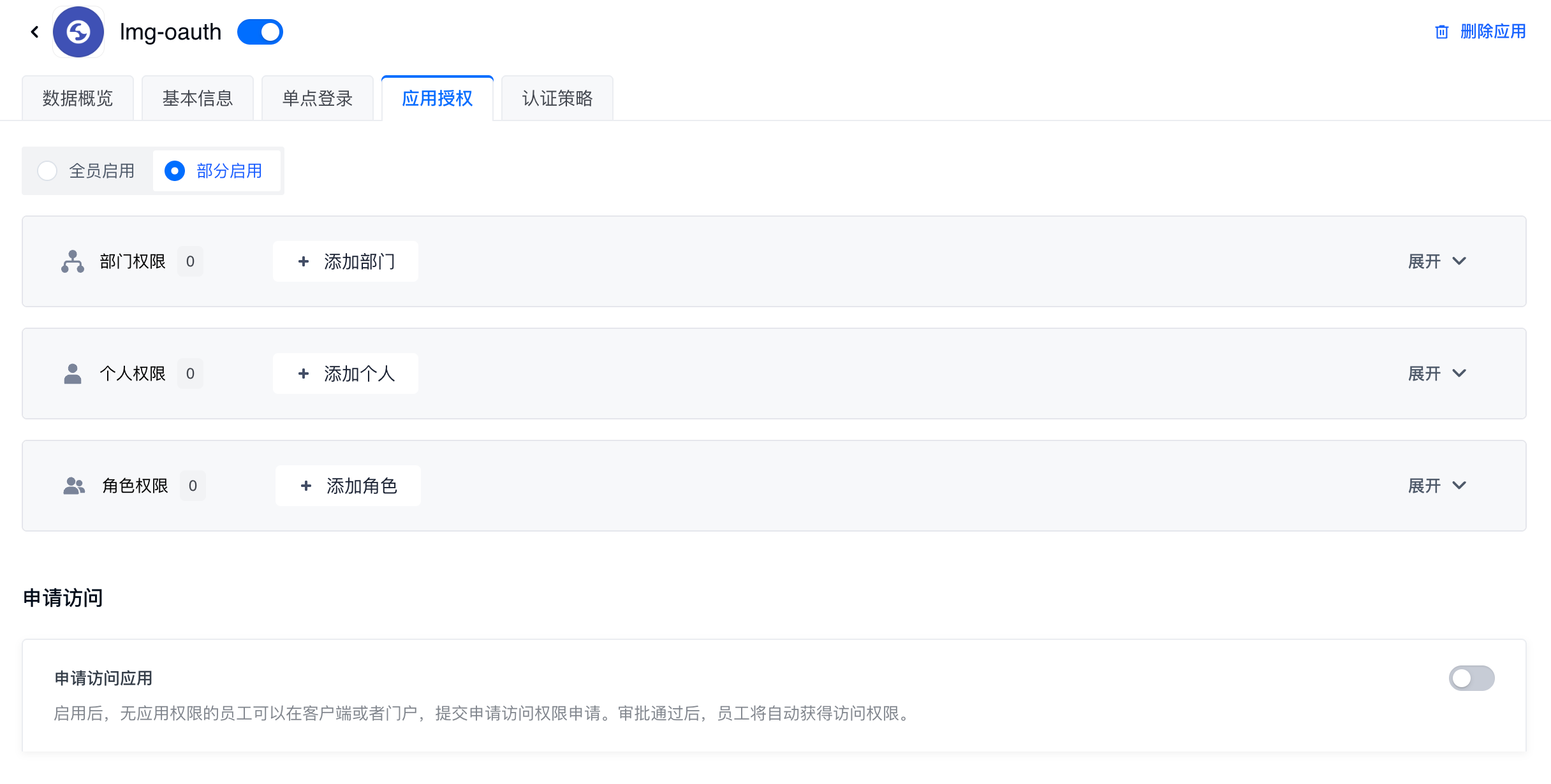Click the single person icon by 个人权限

point(73,374)
